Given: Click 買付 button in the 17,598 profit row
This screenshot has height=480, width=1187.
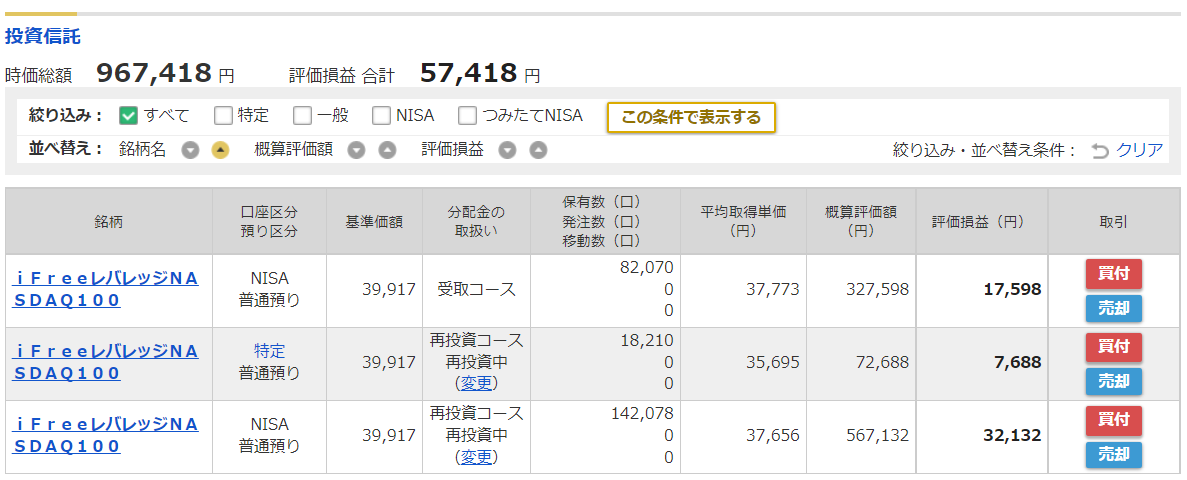Looking at the screenshot, I should (1114, 274).
